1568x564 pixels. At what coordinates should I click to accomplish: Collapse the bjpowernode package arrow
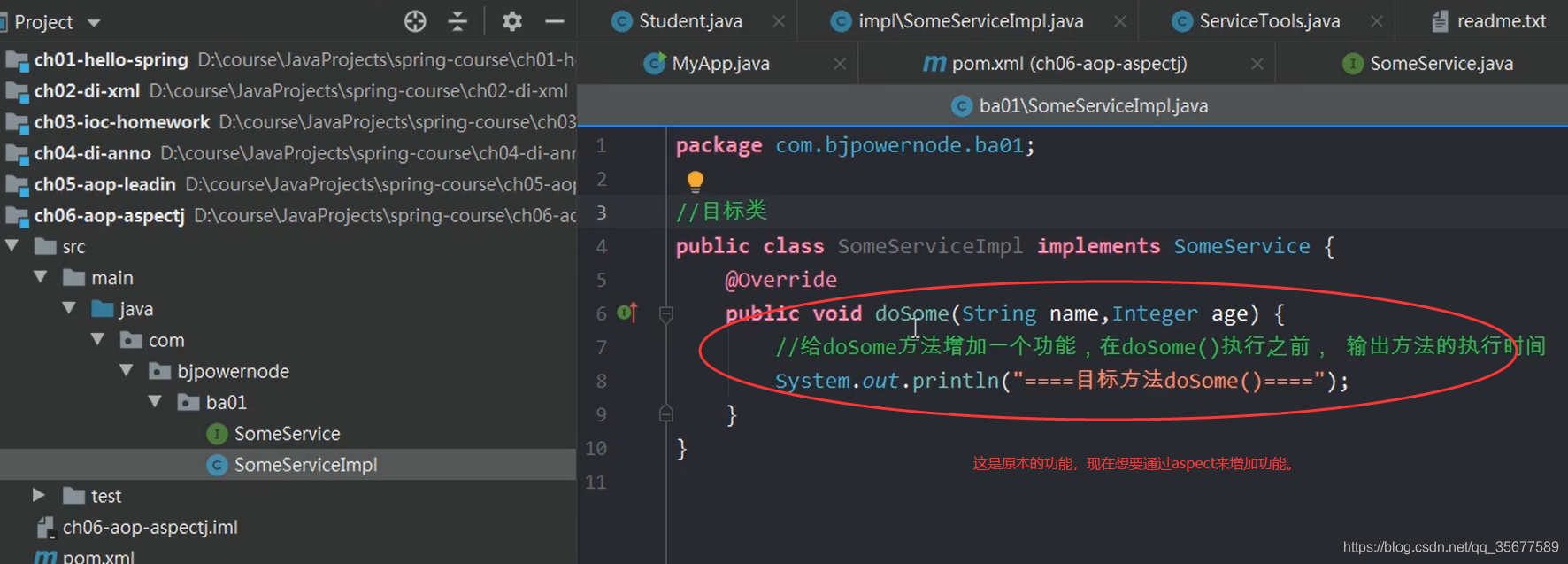tap(127, 370)
